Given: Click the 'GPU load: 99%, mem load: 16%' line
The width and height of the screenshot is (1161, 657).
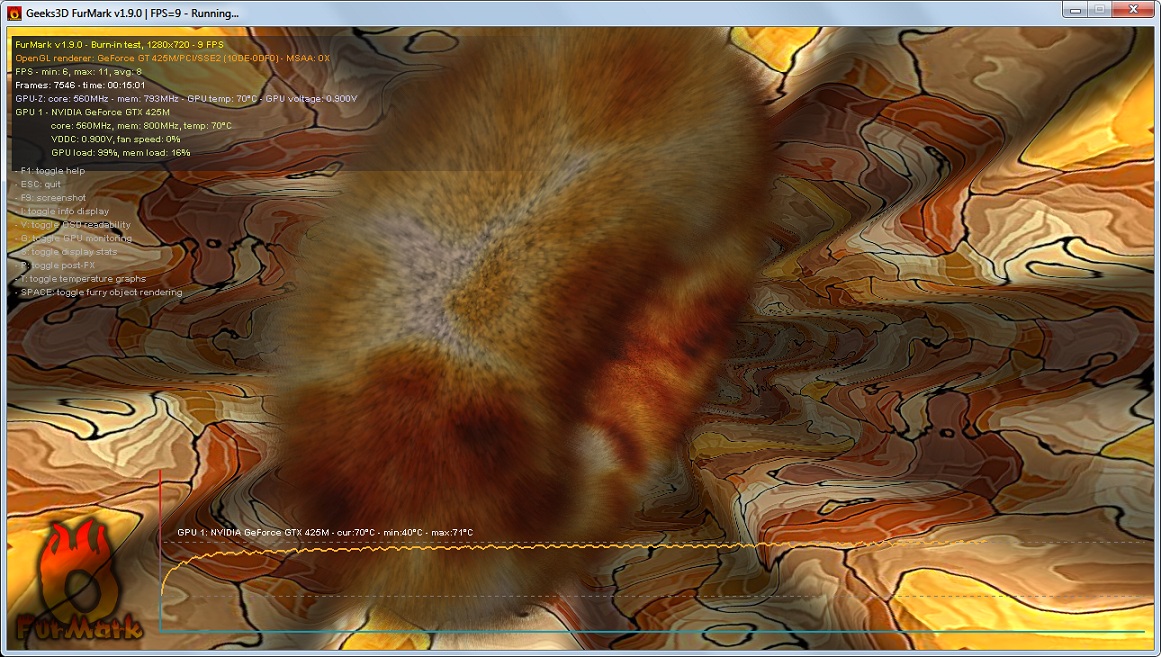Looking at the screenshot, I should 121,153.
